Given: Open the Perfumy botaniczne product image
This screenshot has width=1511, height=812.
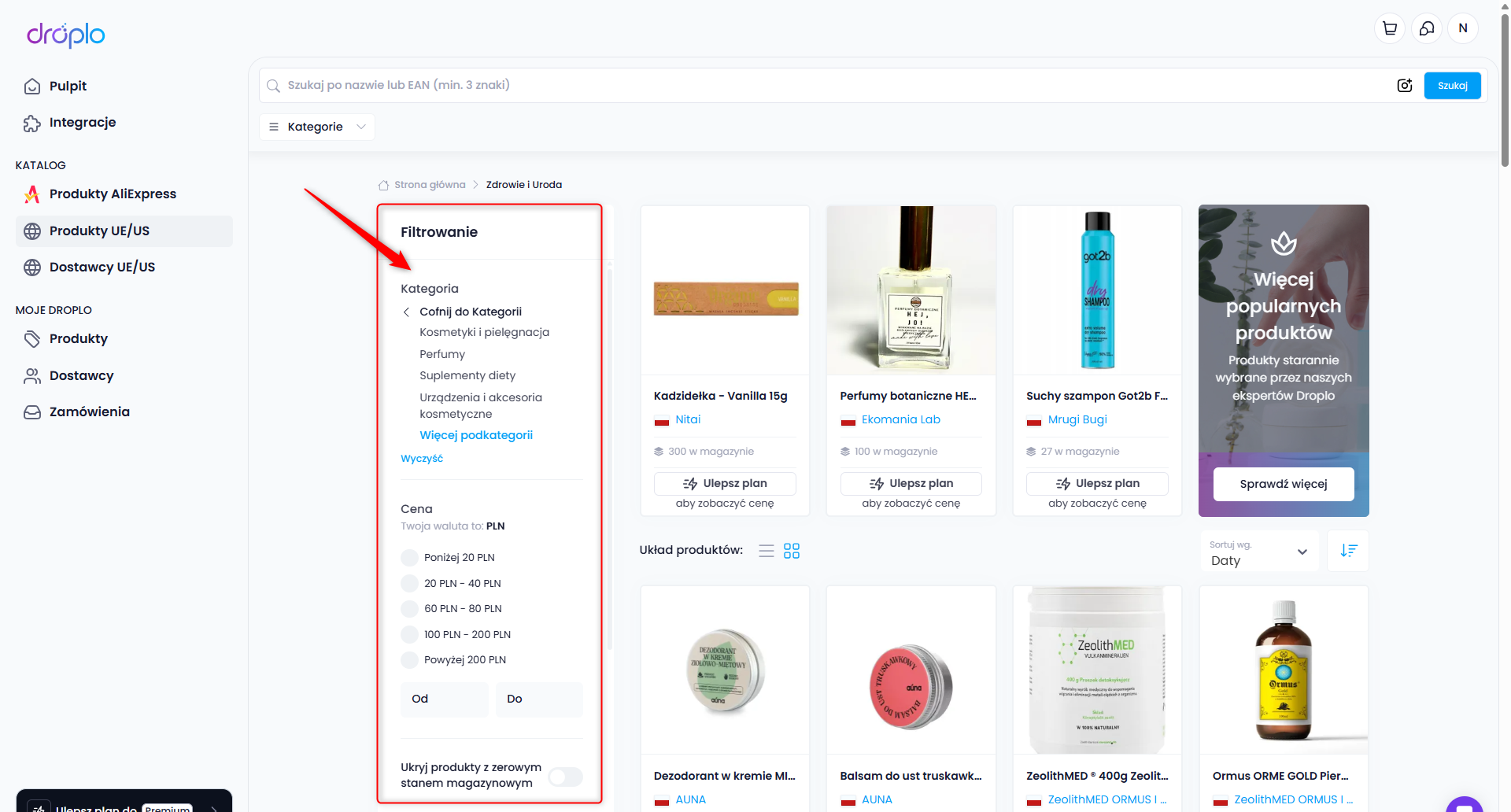Looking at the screenshot, I should (911, 290).
